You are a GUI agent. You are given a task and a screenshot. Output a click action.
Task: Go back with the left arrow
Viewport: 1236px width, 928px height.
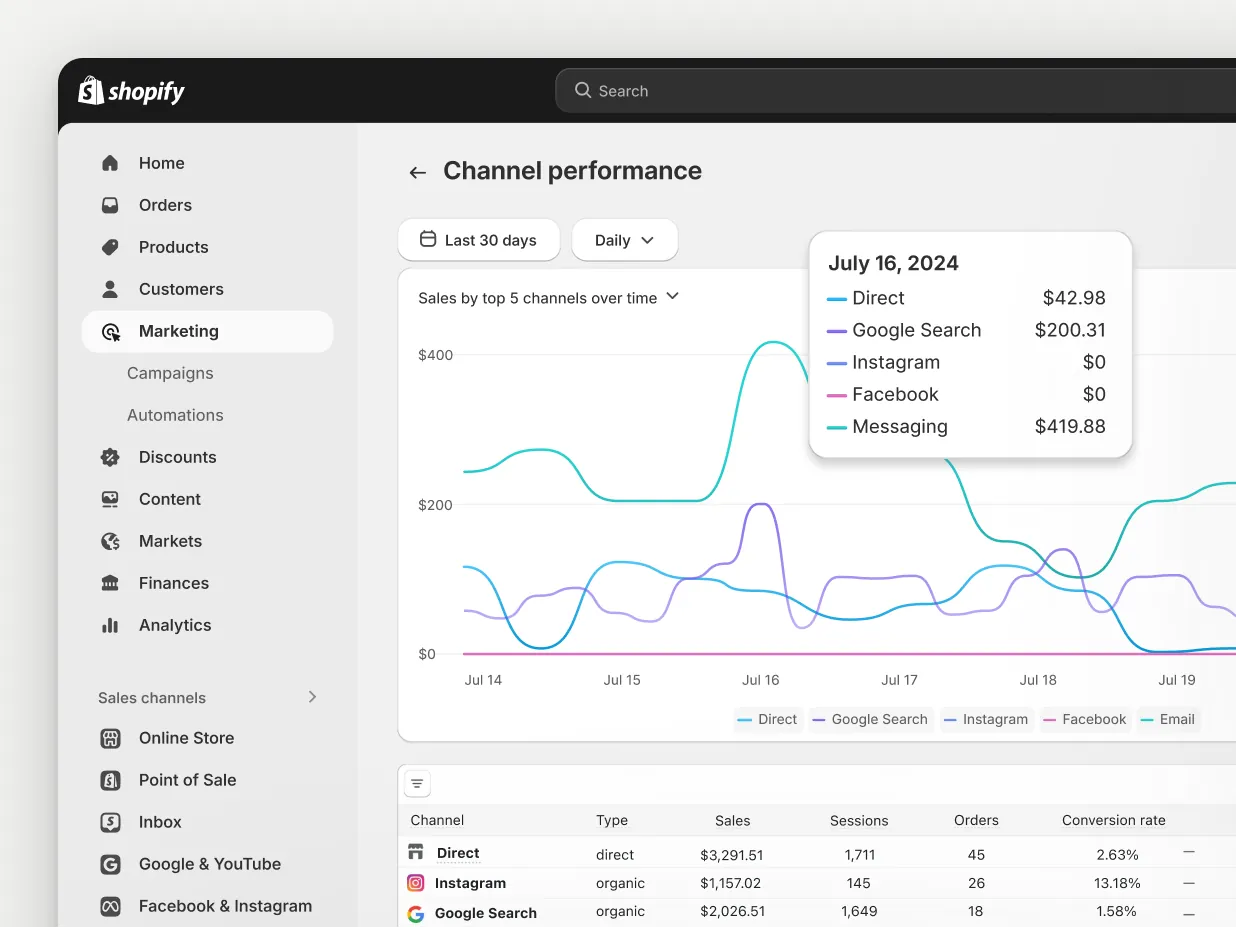(x=417, y=172)
